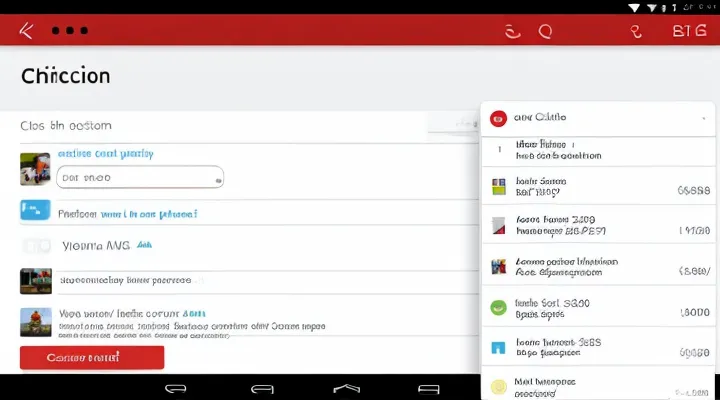Click the blue square icon in the right list

coord(498,348)
